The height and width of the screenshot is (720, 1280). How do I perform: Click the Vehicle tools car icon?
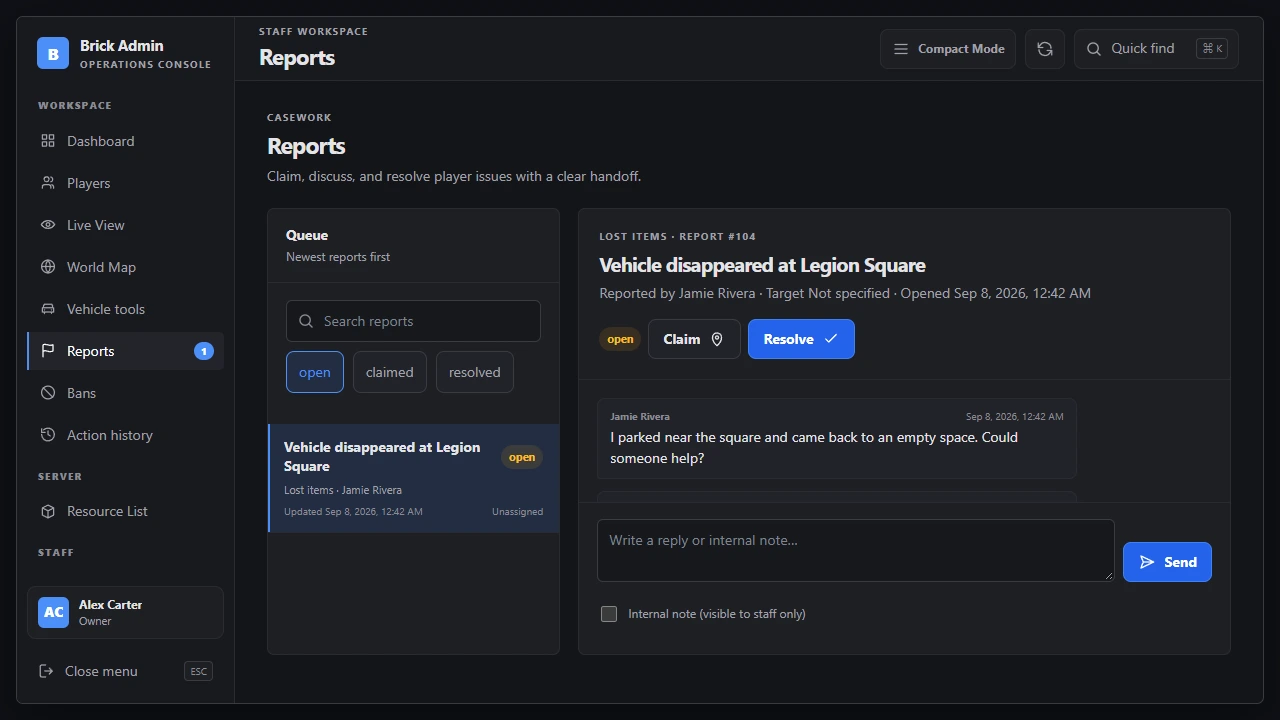click(48, 309)
